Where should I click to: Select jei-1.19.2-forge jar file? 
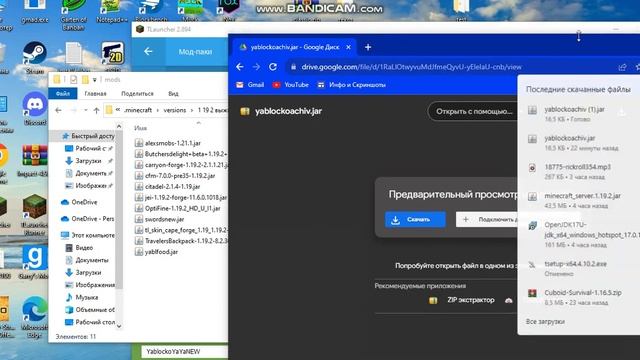181,198
